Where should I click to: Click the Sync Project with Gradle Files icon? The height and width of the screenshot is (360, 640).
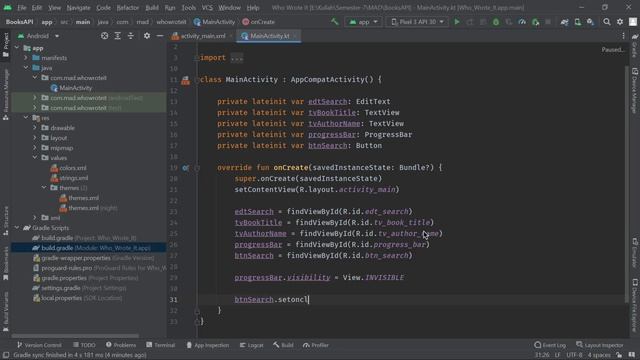pos(564,22)
